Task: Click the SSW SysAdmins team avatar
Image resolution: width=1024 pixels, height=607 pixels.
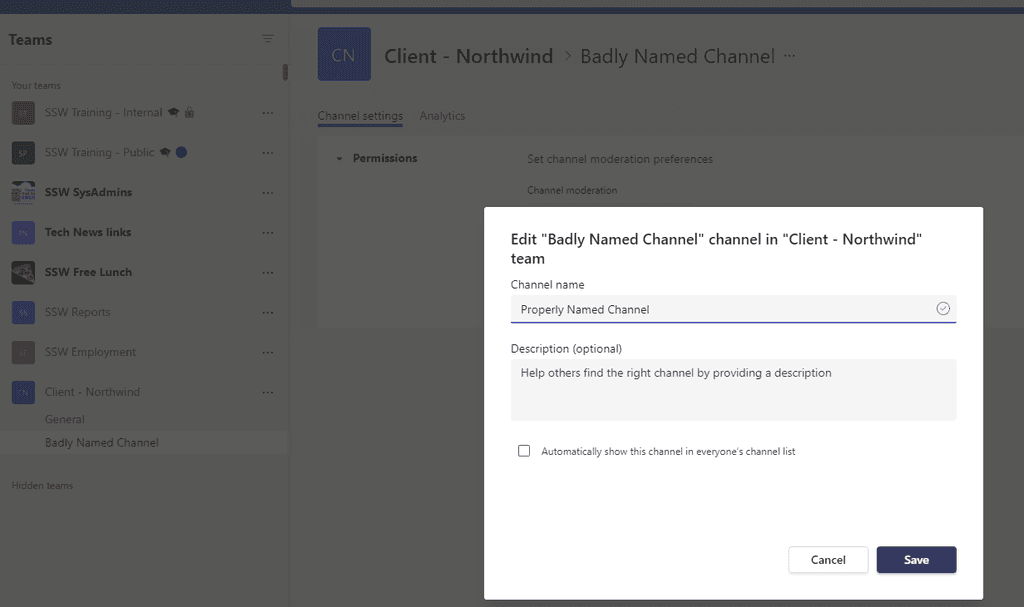Action: [23, 192]
